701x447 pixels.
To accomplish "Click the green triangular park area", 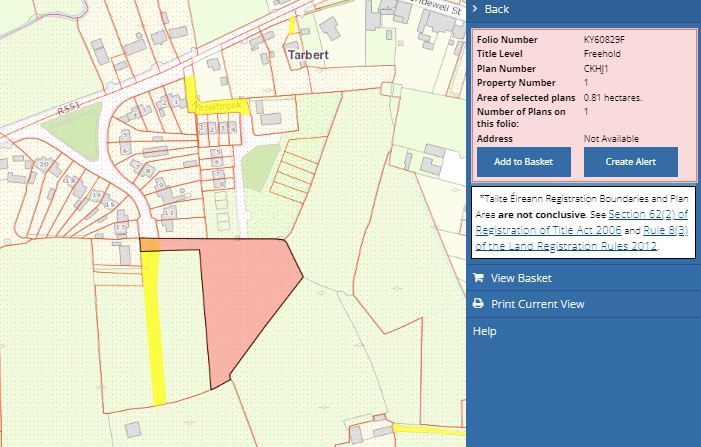I will [71, 130].
